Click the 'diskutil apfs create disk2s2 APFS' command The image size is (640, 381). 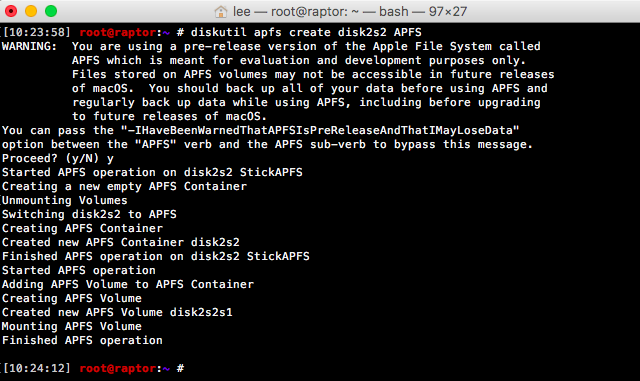coord(306,32)
